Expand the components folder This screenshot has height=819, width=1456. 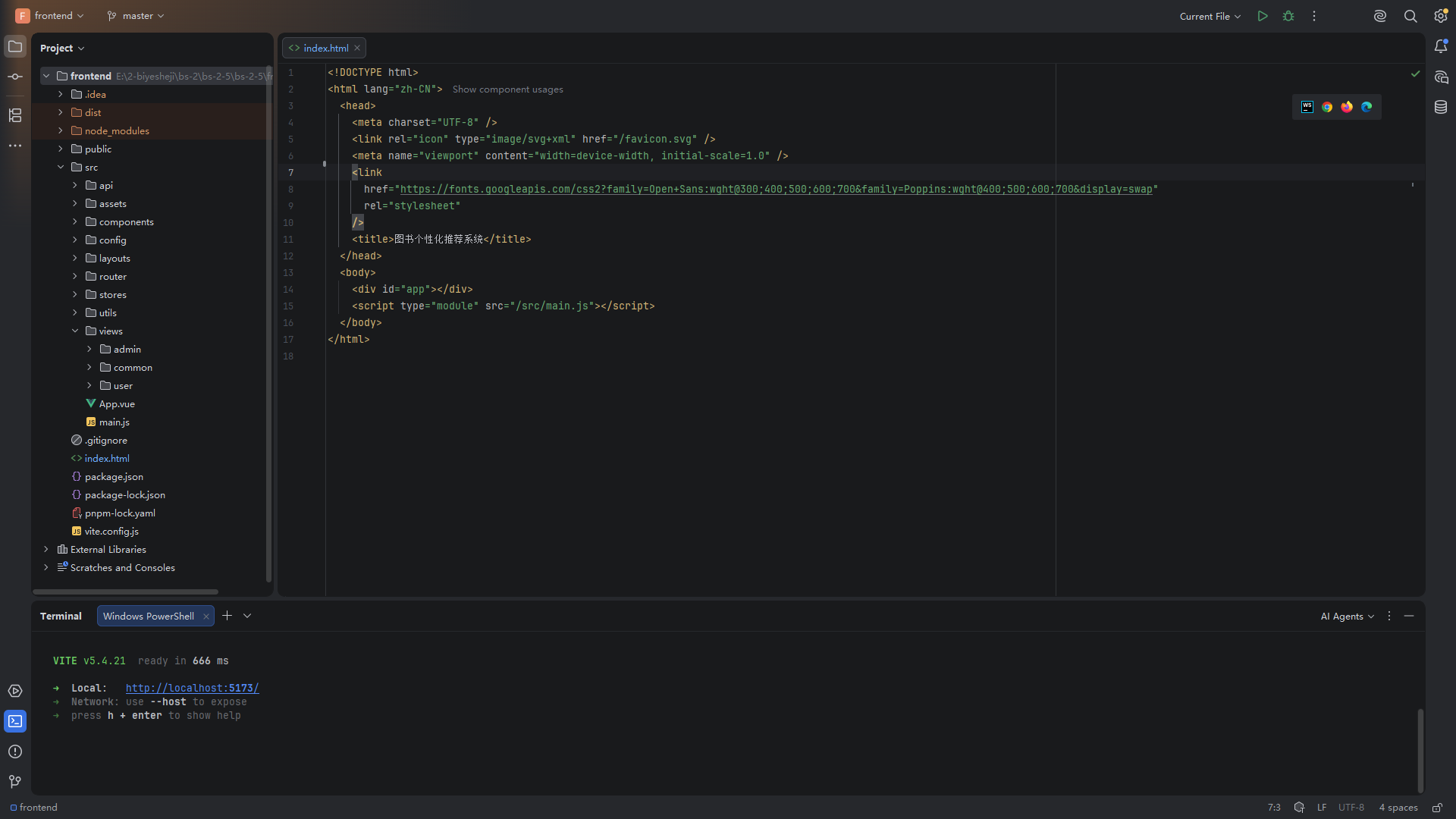(75, 221)
